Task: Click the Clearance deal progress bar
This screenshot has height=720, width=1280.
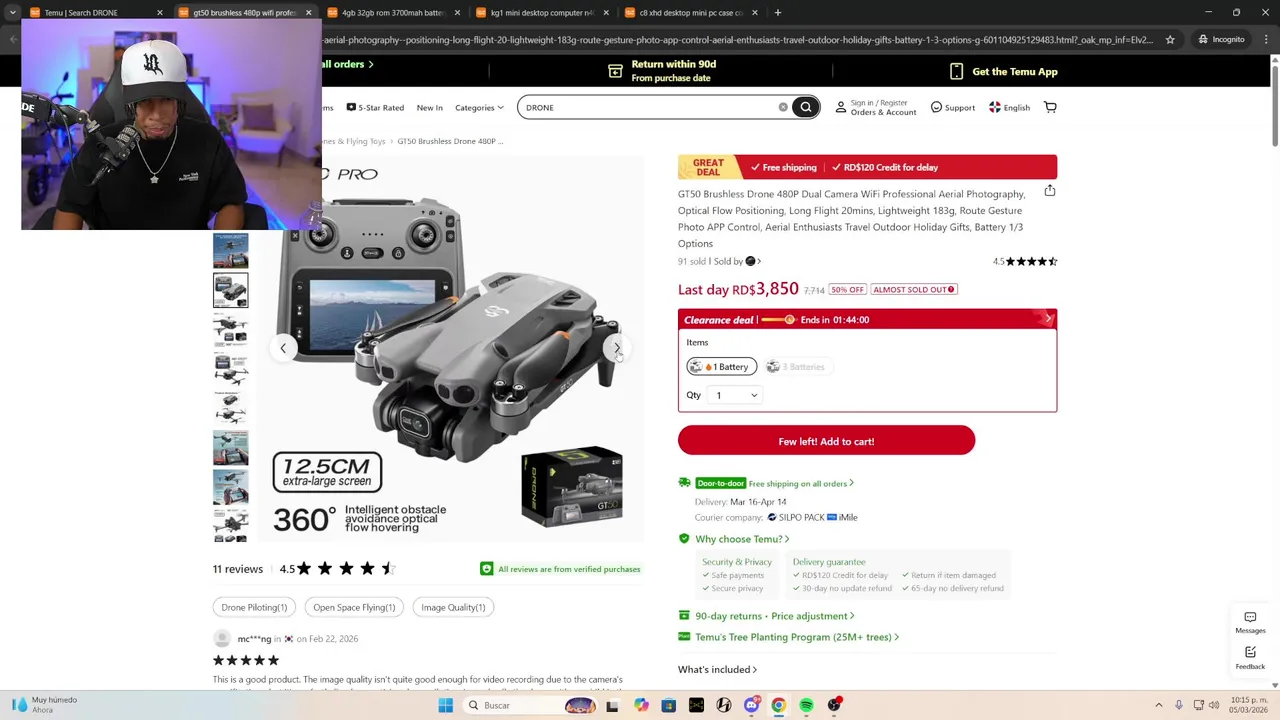Action: click(x=778, y=320)
